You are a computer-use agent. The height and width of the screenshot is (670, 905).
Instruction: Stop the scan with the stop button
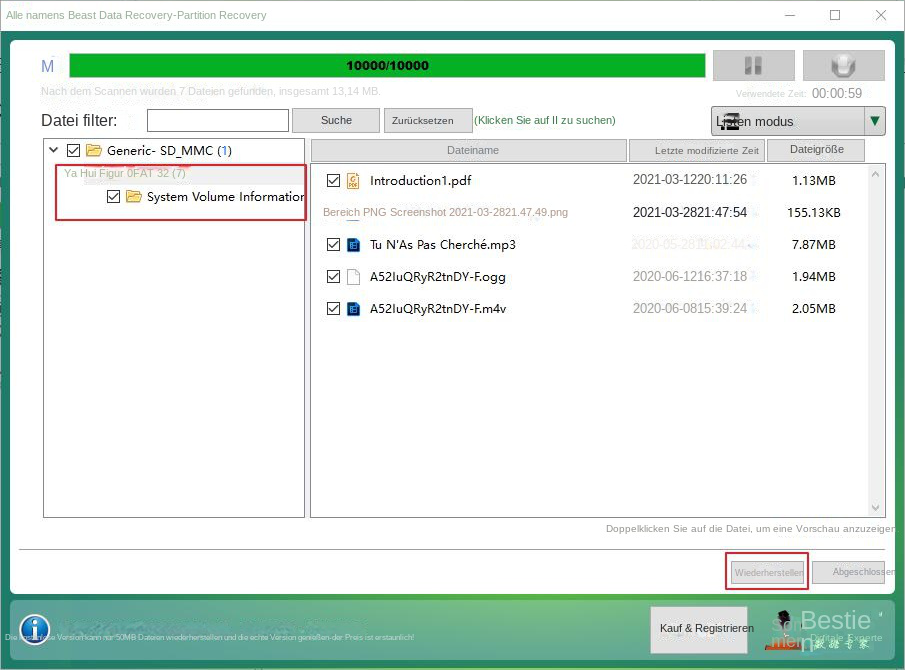pos(843,65)
